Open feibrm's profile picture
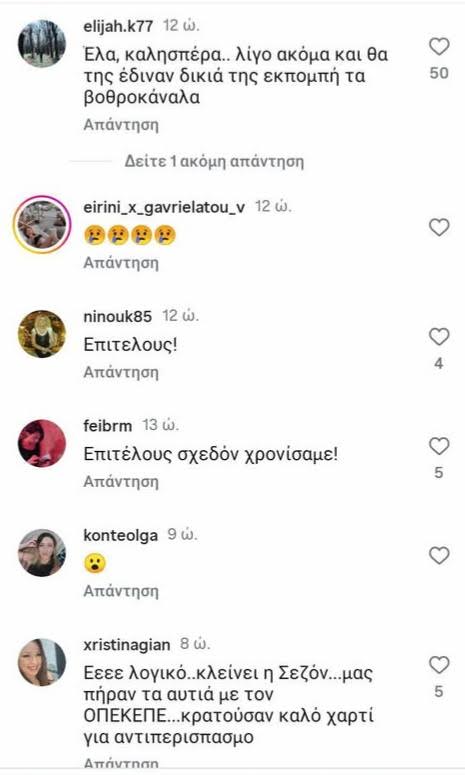Screen dimensions: 465x775 click(42, 443)
